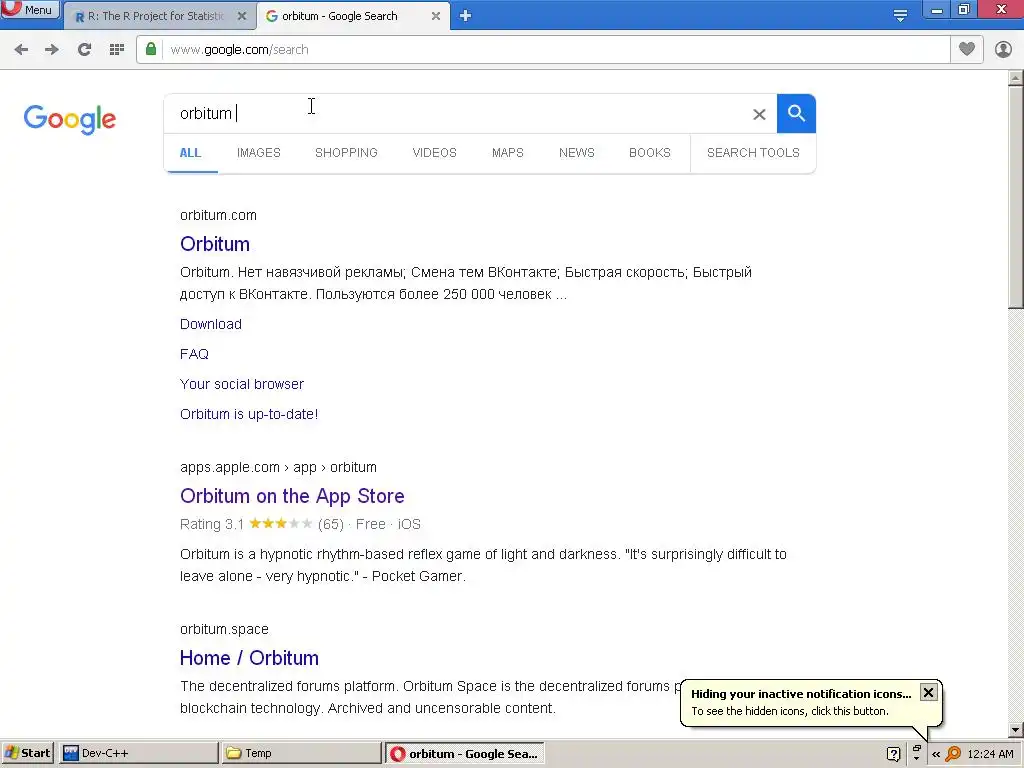
Task: Switch to SHOPPING results tab
Action: point(346,153)
